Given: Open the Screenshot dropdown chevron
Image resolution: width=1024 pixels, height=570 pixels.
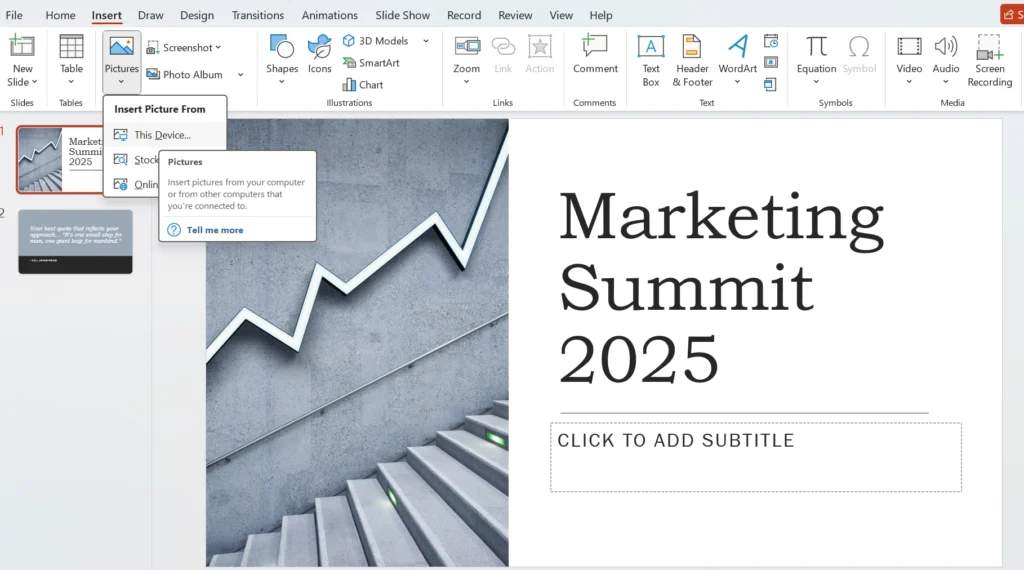Looking at the screenshot, I should (218, 48).
